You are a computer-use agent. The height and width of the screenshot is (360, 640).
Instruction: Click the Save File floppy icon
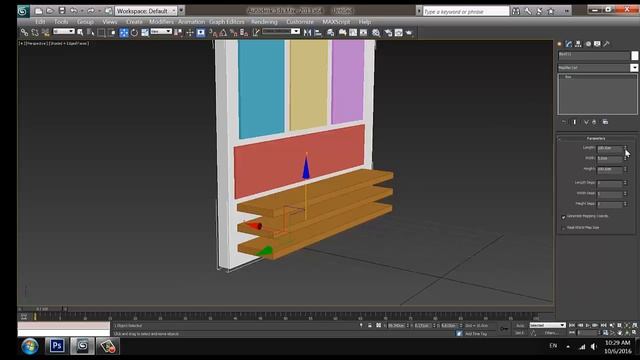(62, 11)
